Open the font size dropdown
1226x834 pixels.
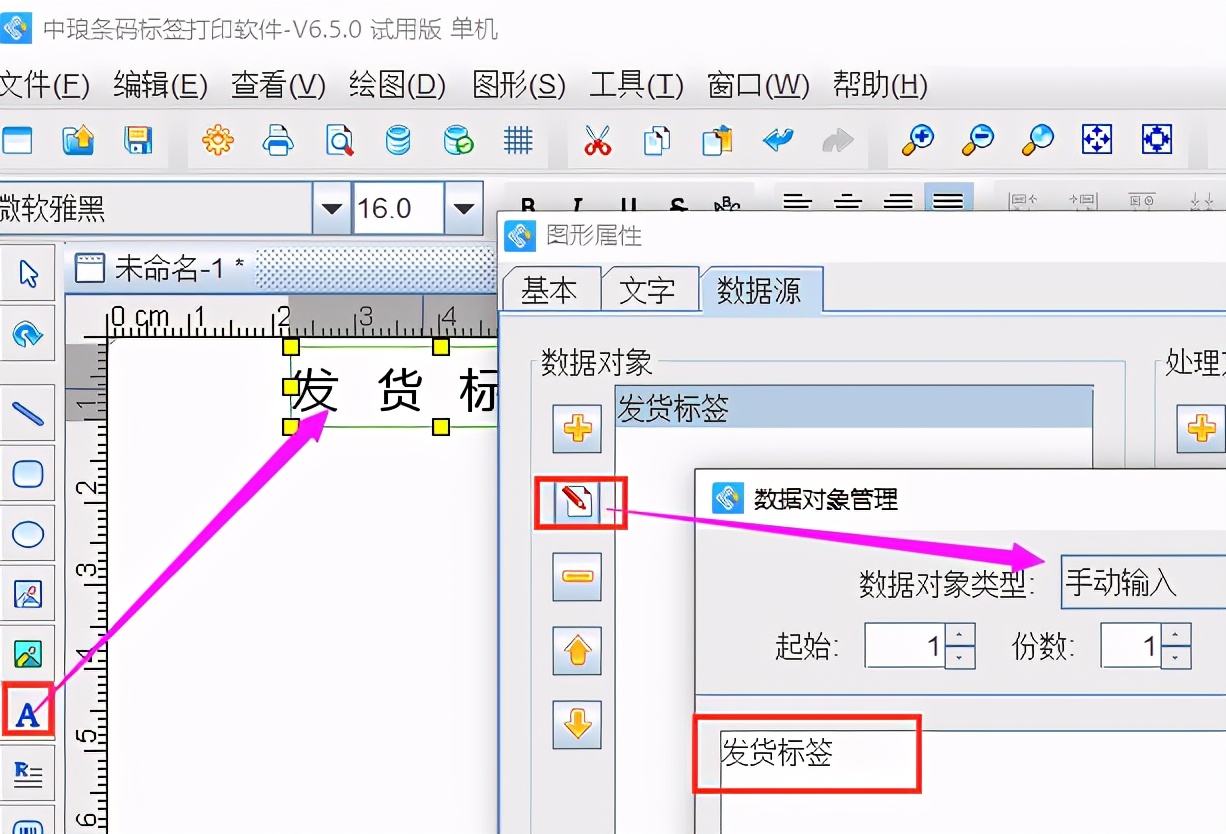[x=463, y=208]
